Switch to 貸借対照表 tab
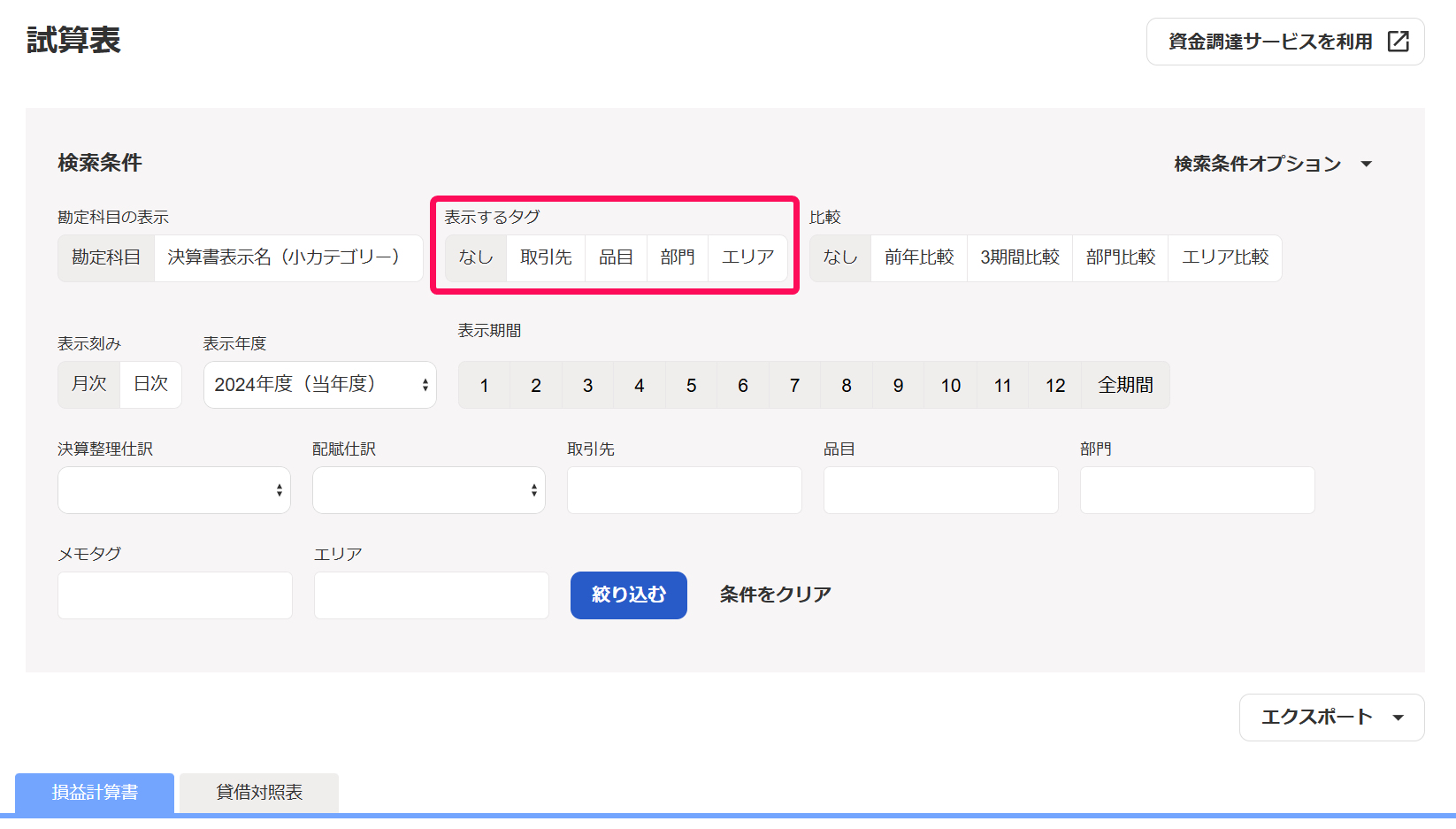Image resolution: width=1456 pixels, height=829 pixels. [259, 793]
